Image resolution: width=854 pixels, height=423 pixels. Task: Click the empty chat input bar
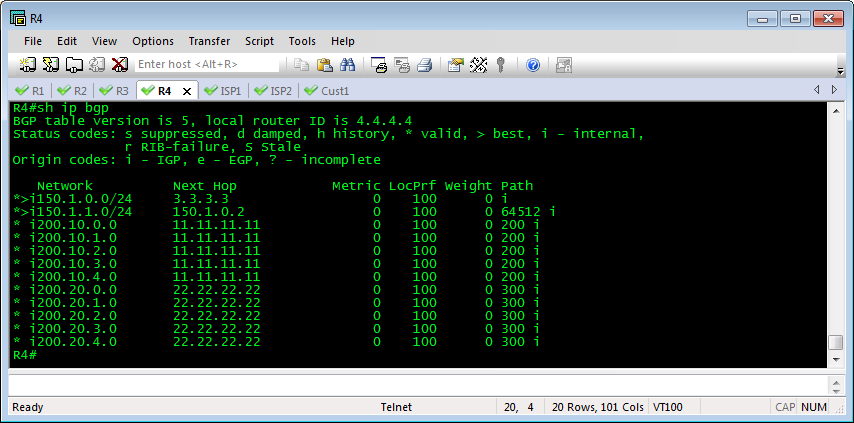tap(418, 385)
